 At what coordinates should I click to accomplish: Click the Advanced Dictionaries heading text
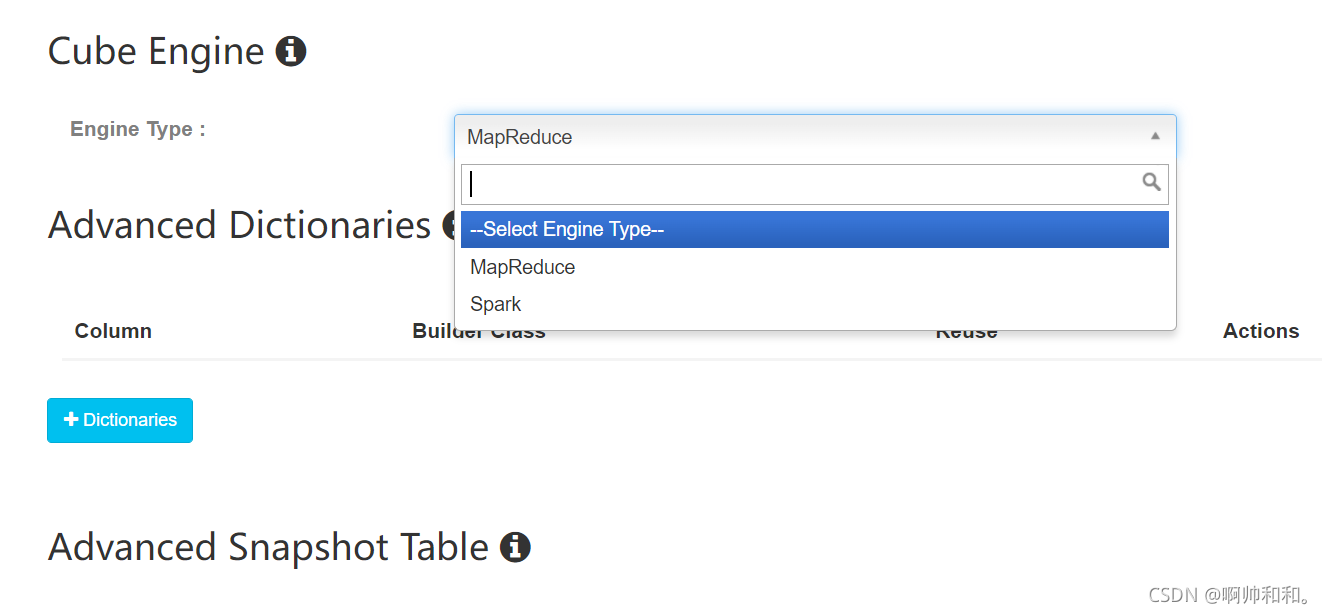click(x=239, y=226)
